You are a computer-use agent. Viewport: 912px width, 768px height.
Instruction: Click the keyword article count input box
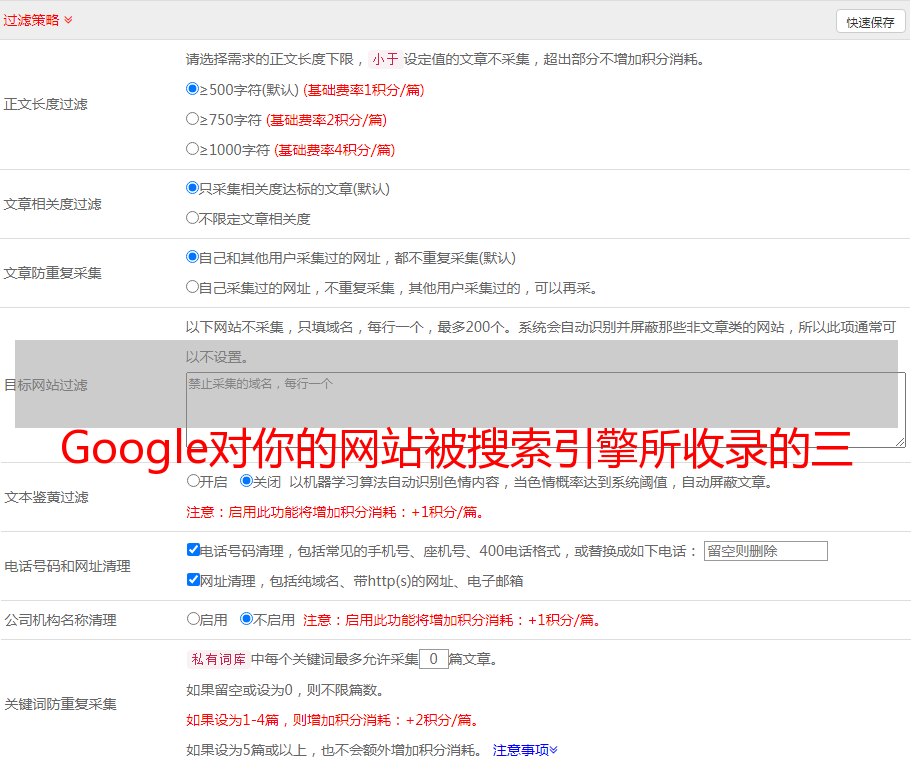point(433,659)
